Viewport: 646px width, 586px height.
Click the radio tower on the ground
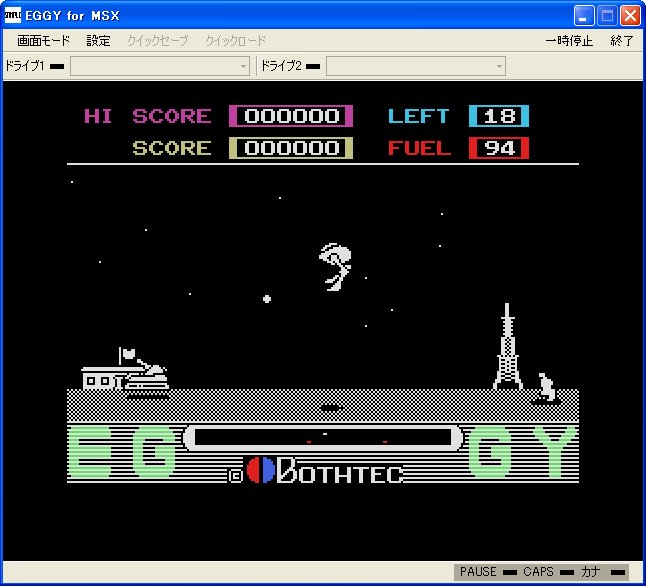pos(507,346)
